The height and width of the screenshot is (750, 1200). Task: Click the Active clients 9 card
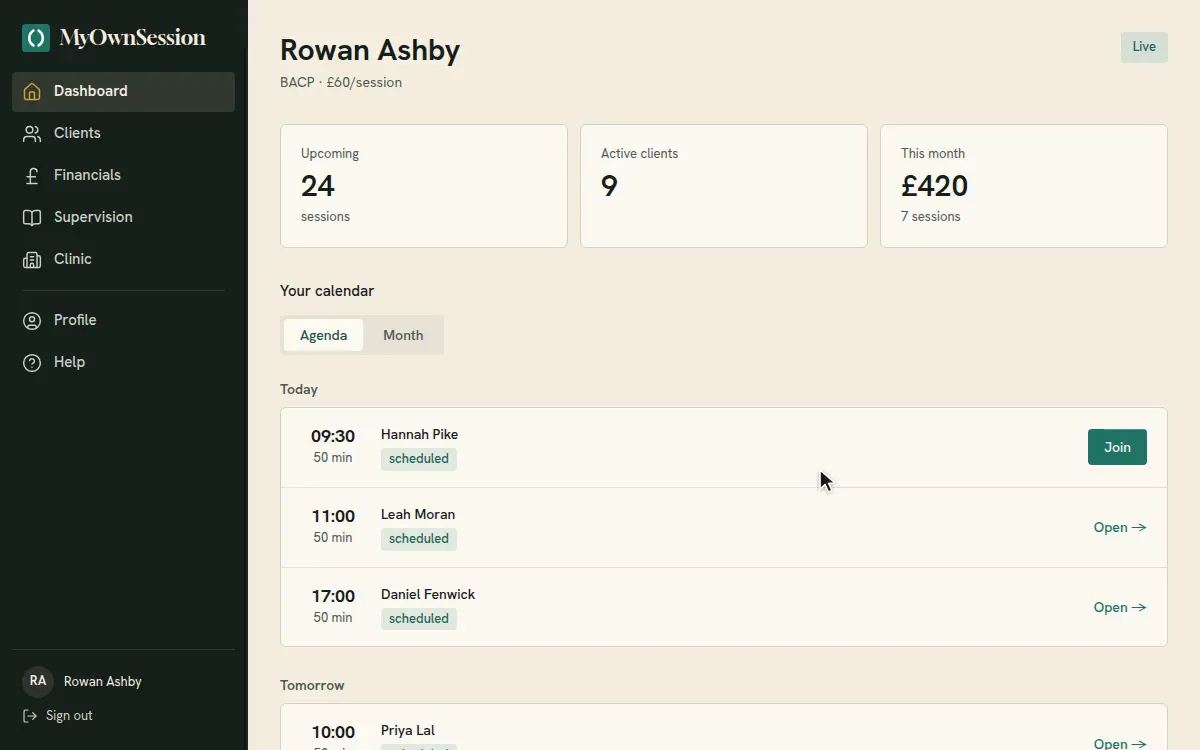724,186
